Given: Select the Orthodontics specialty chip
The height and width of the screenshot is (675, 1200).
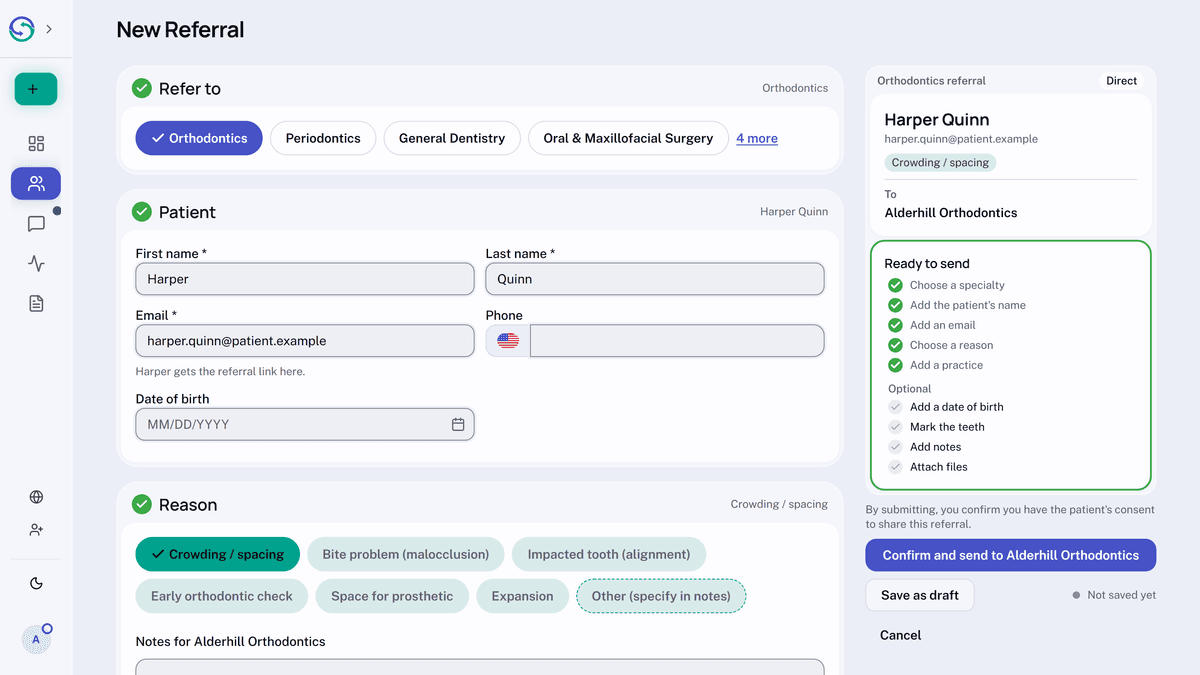Looking at the screenshot, I should pyautogui.click(x=199, y=138).
